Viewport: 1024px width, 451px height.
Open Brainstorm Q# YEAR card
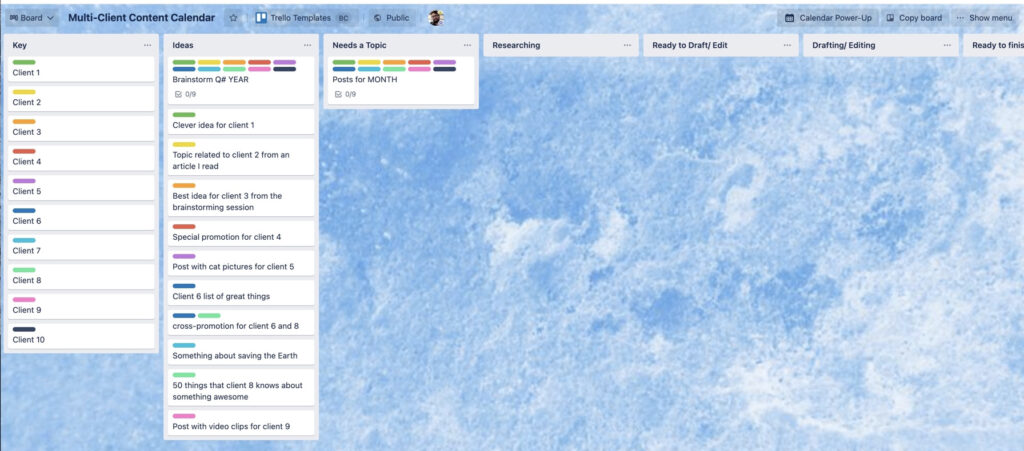pyautogui.click(x=241, y=80)
